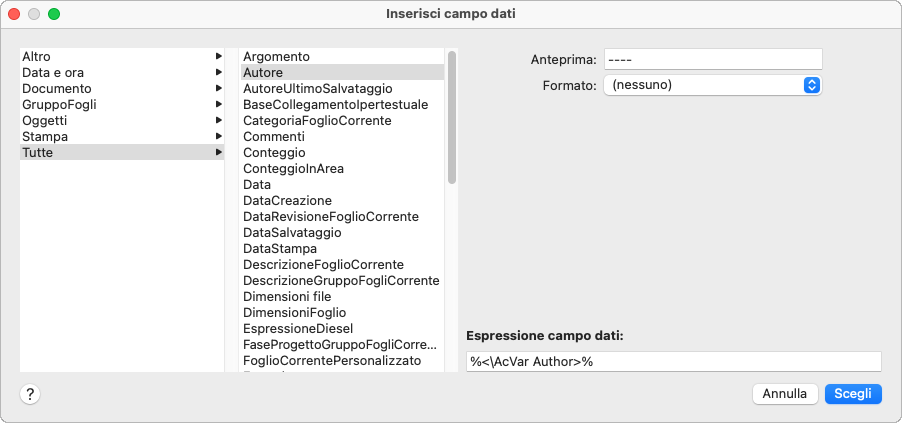
Task: Select the DimensioniFoglio field
Action: 294,312
